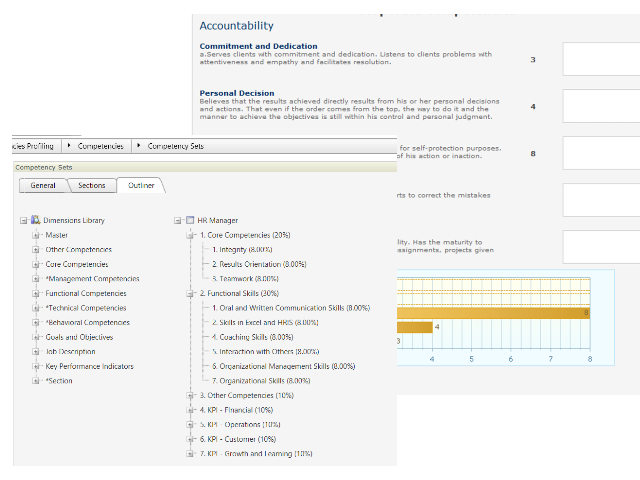Expand Core Competencies in Dimensions Library
The height and width of the screenshot is (480, 640).
coord(36,264)
